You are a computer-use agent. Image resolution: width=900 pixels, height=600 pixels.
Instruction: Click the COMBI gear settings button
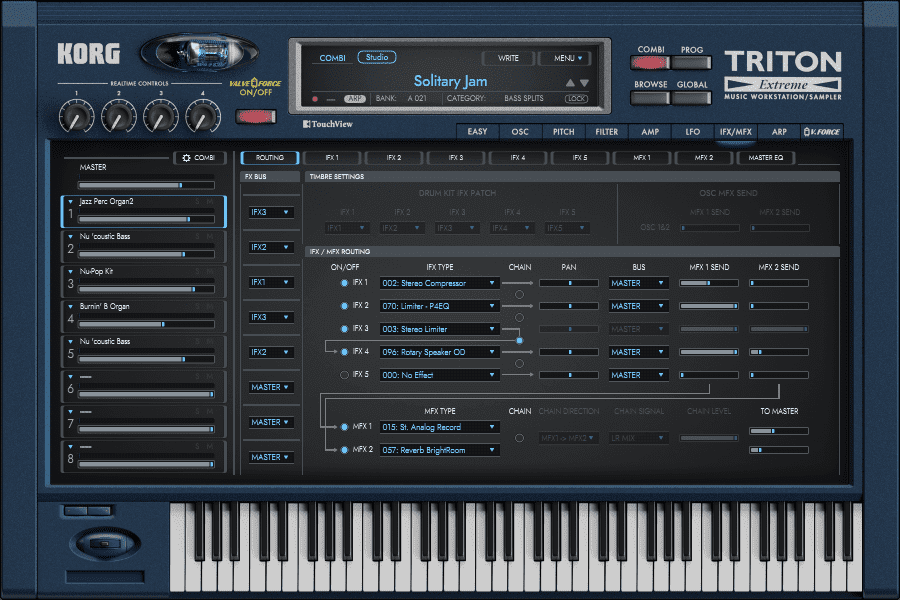point(199,158)
